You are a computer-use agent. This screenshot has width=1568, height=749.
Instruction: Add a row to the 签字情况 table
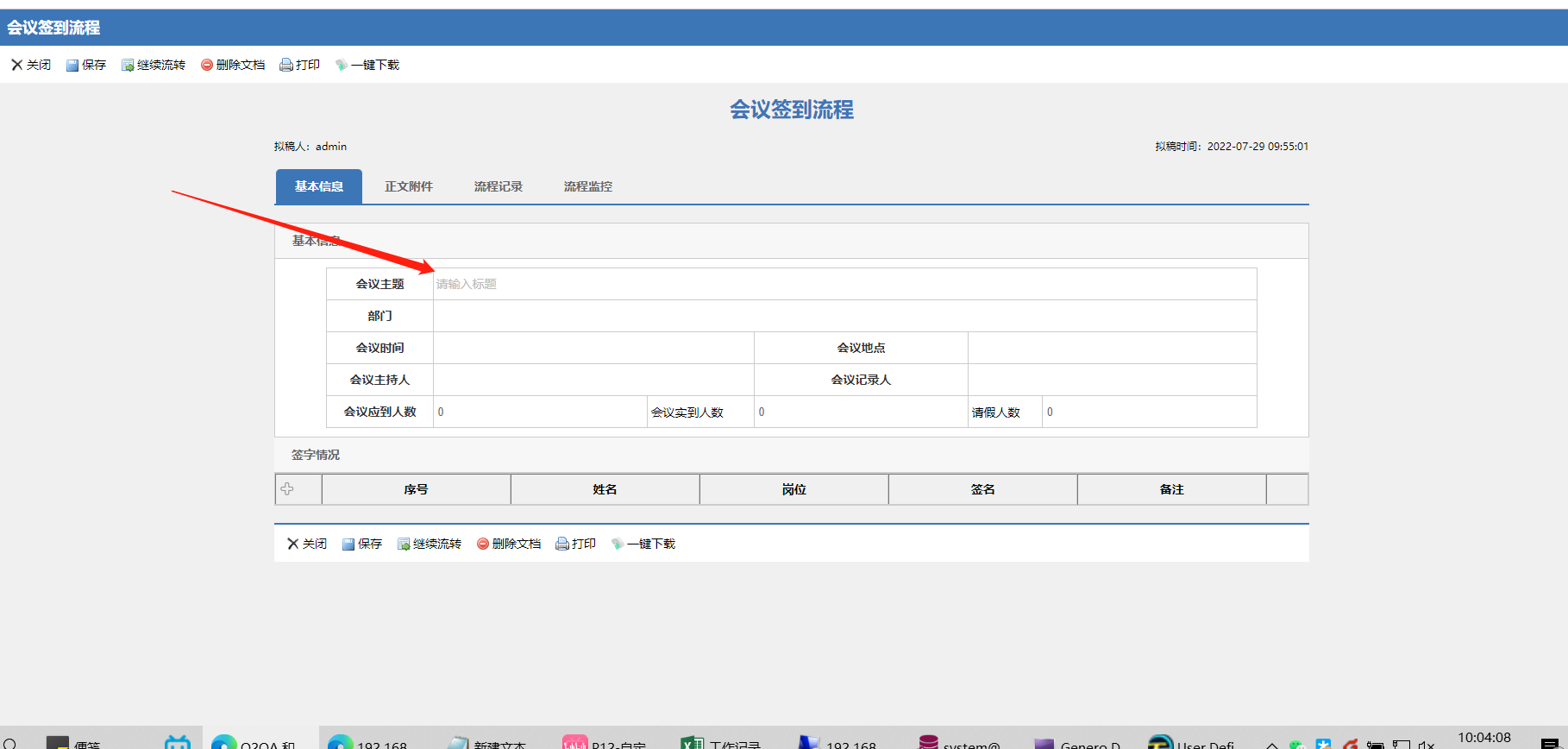[x=287, y=489]
